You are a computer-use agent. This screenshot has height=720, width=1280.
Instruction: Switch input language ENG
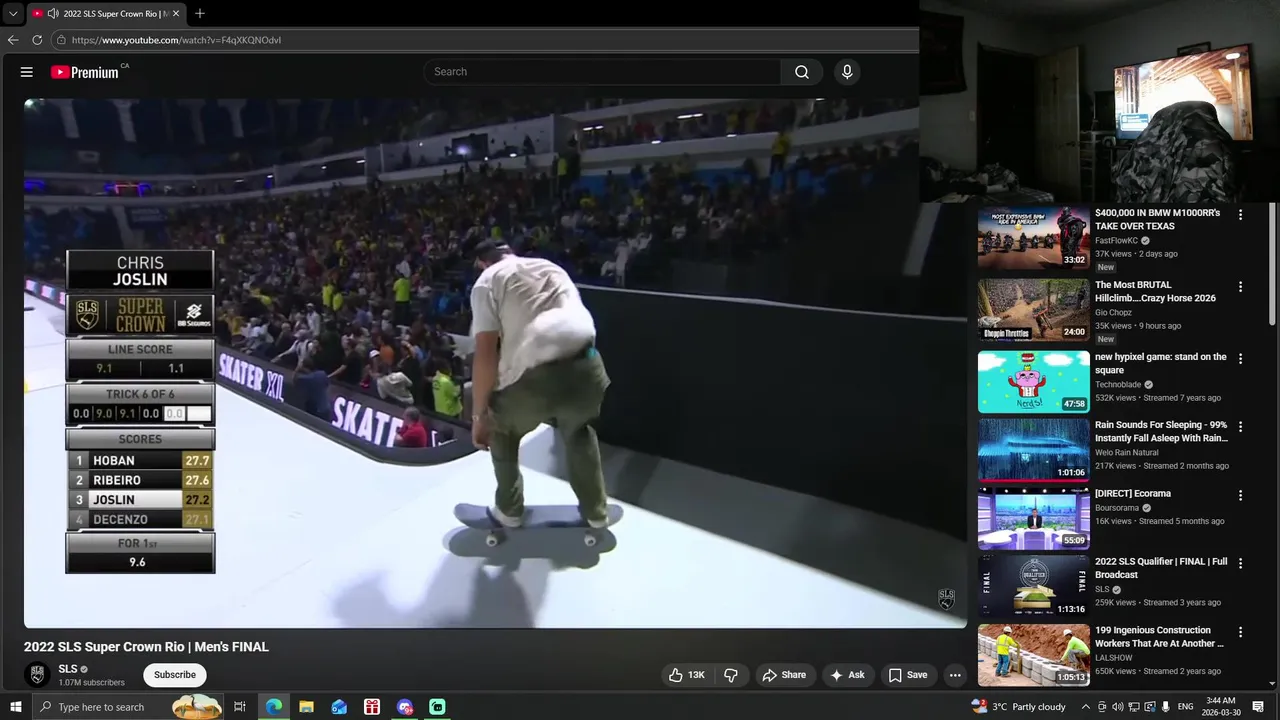pyautogui.click(x=1186, y=707)
